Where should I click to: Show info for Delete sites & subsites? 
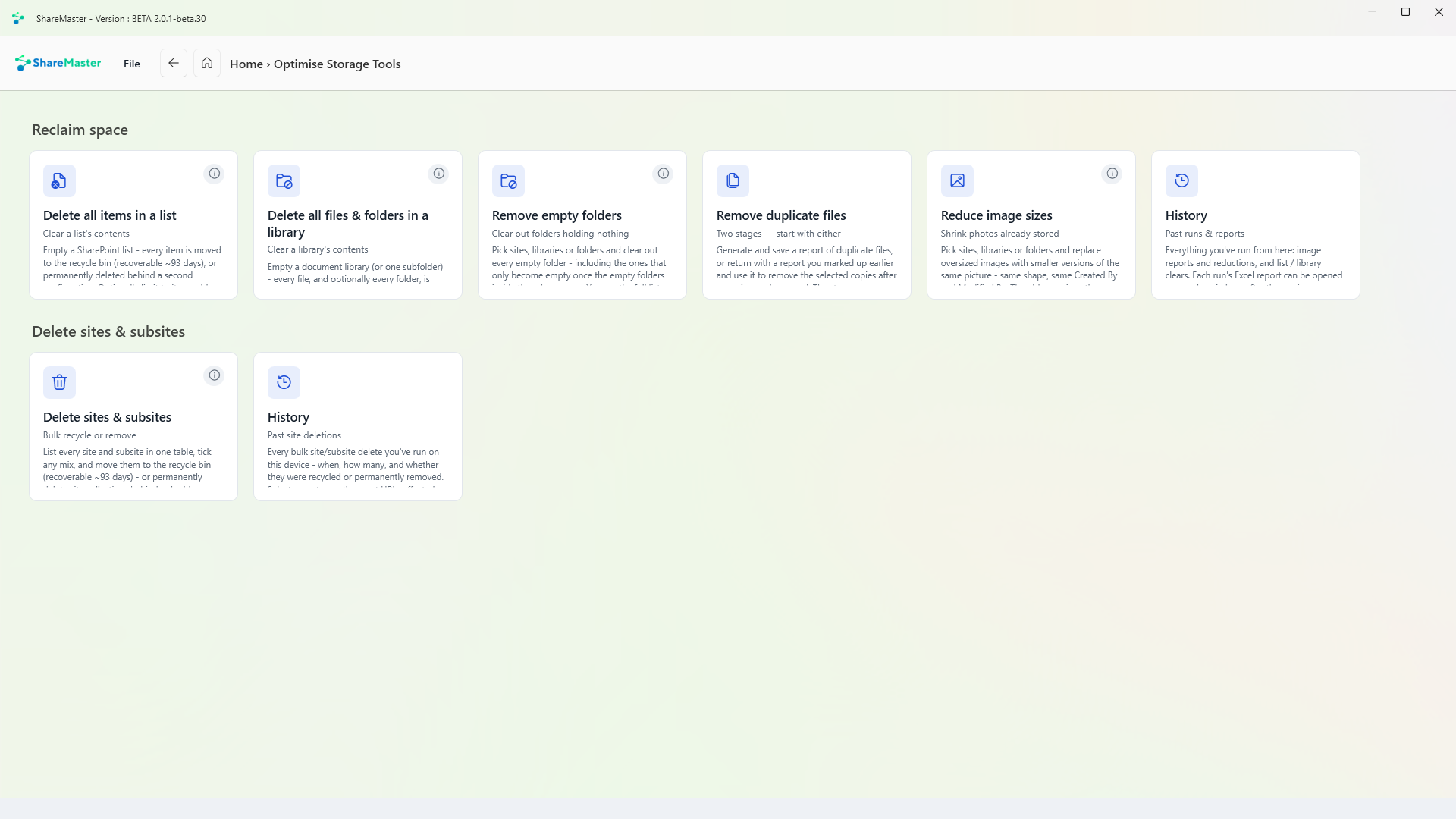pyautogui.click(x=215, y=375)
